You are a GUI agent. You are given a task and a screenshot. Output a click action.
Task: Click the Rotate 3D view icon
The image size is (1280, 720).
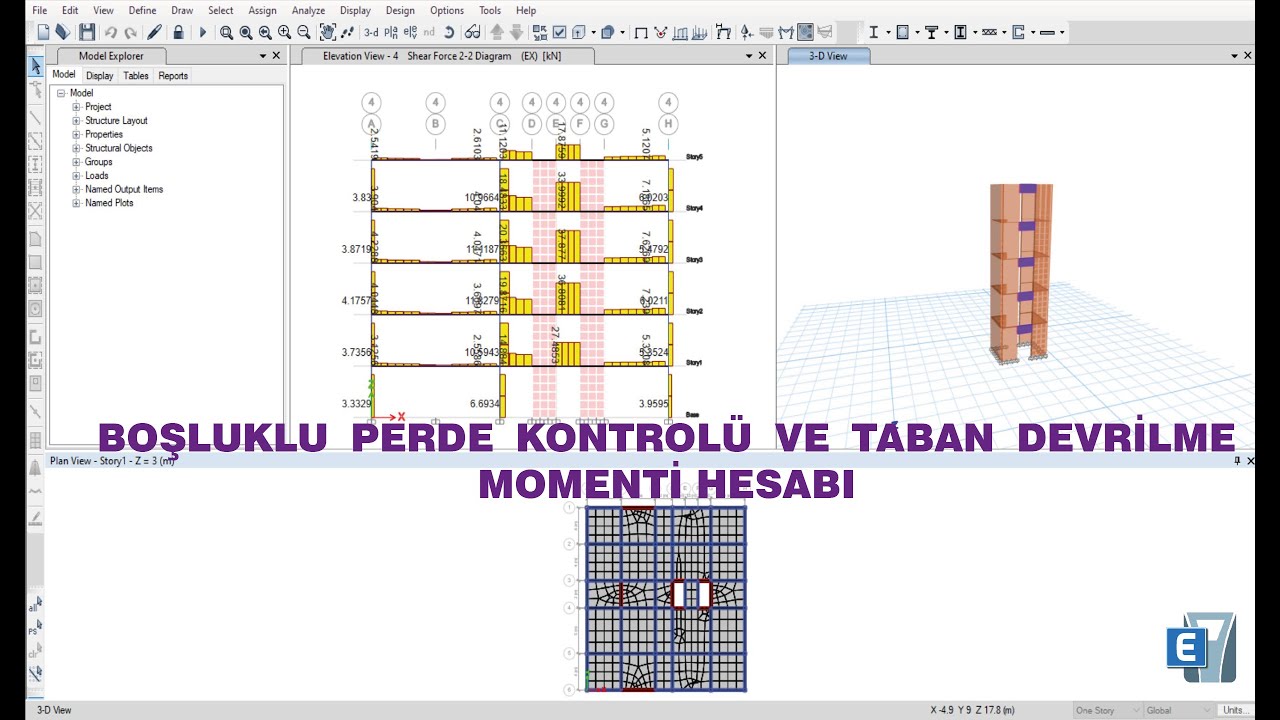(449, 32)
